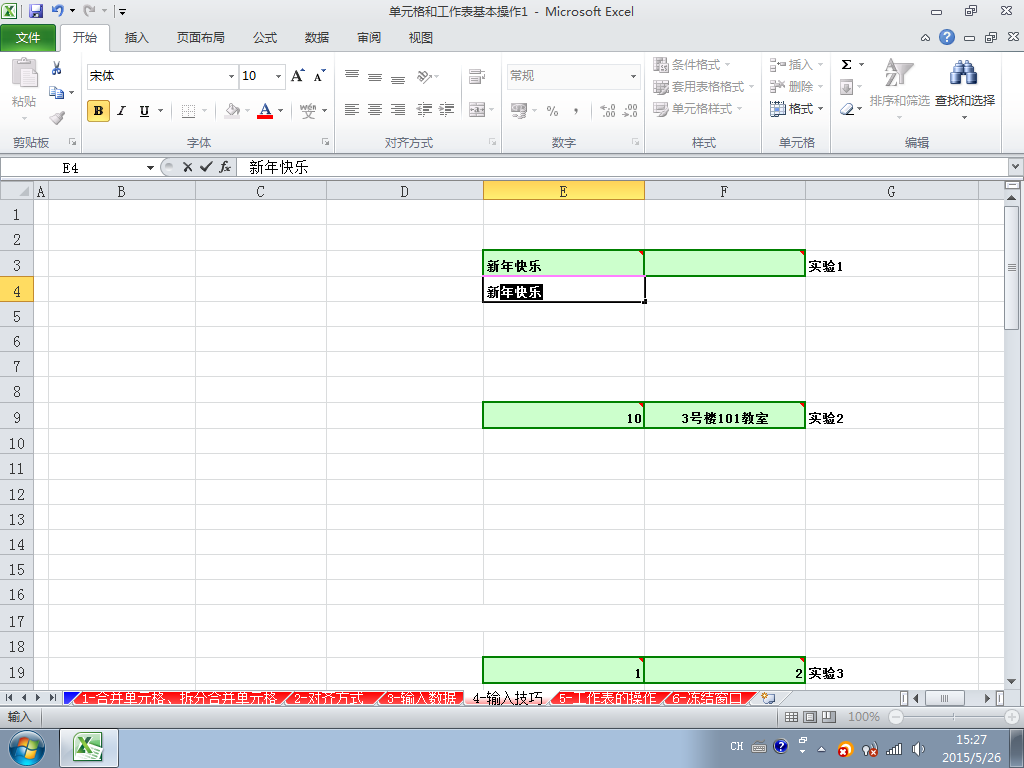Open the 文件 tab
This screenshot has height=768, width=1024.
click(x=28, y=38)
